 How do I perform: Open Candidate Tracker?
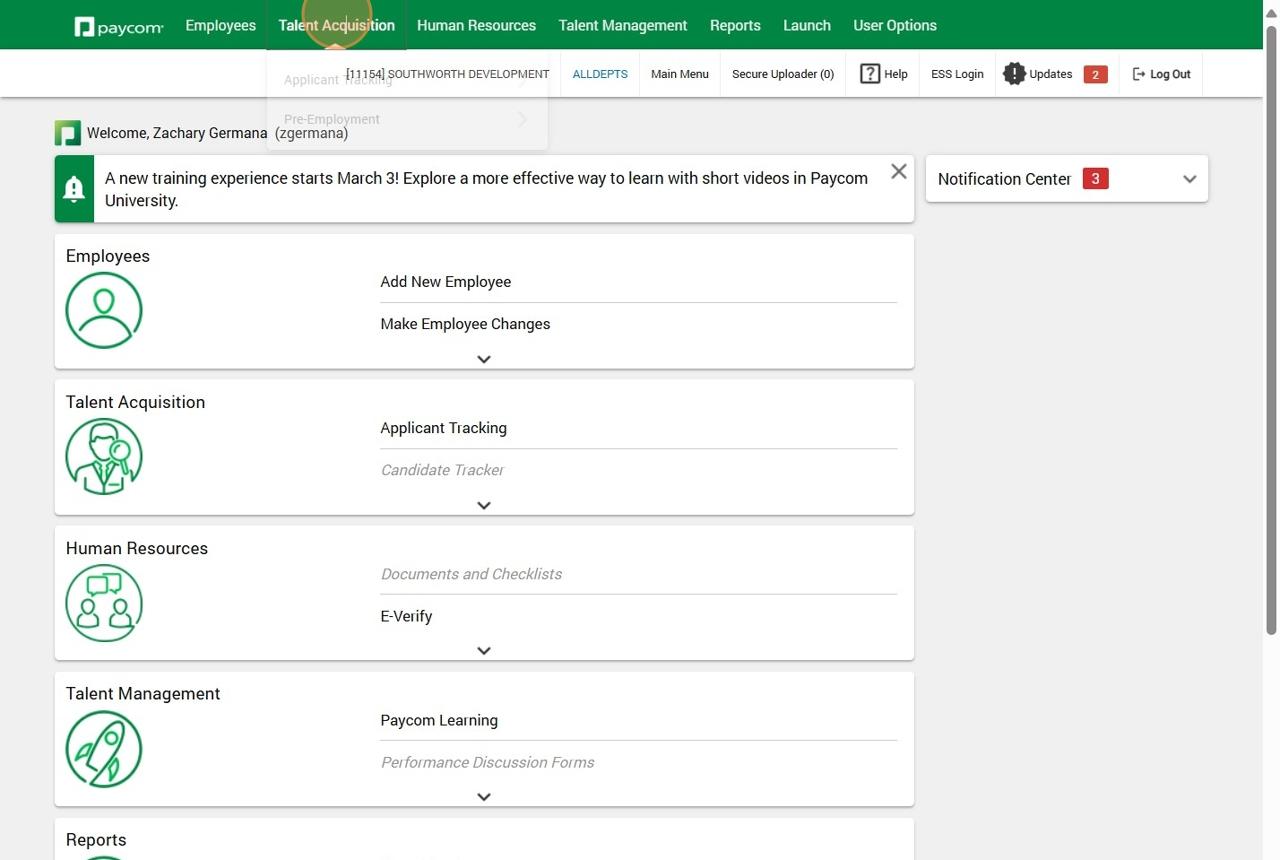point(442,470)
